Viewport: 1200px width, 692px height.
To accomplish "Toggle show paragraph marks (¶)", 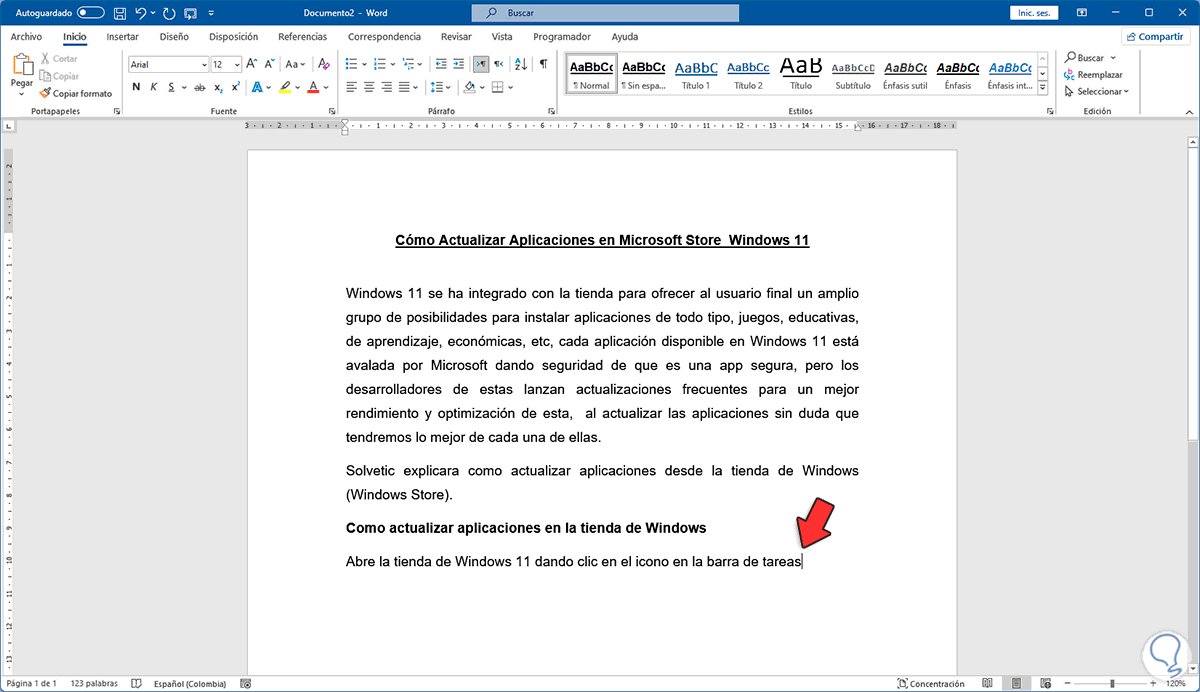I will point(543,64).
